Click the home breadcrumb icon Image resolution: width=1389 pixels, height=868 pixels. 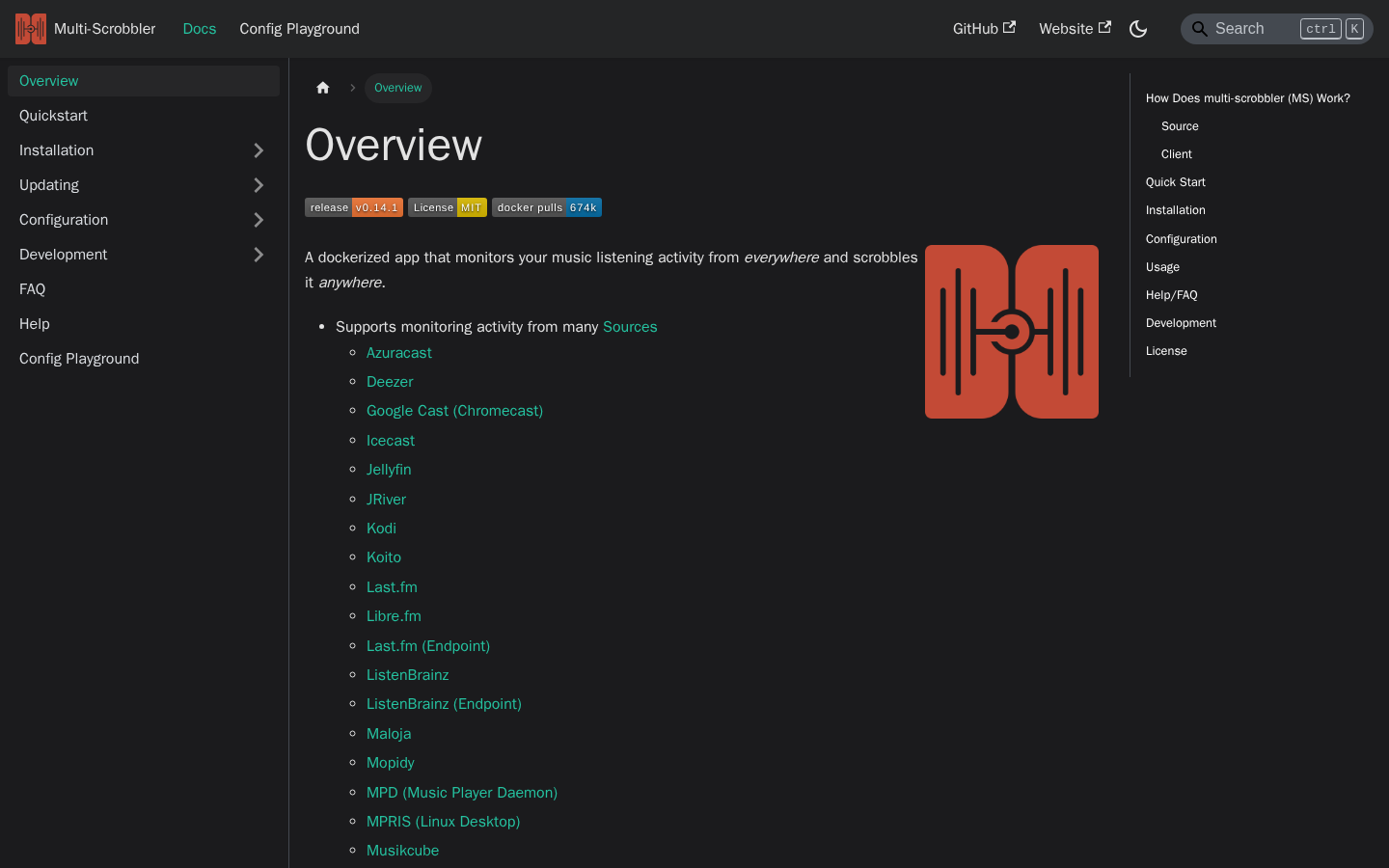pos(323,88)
